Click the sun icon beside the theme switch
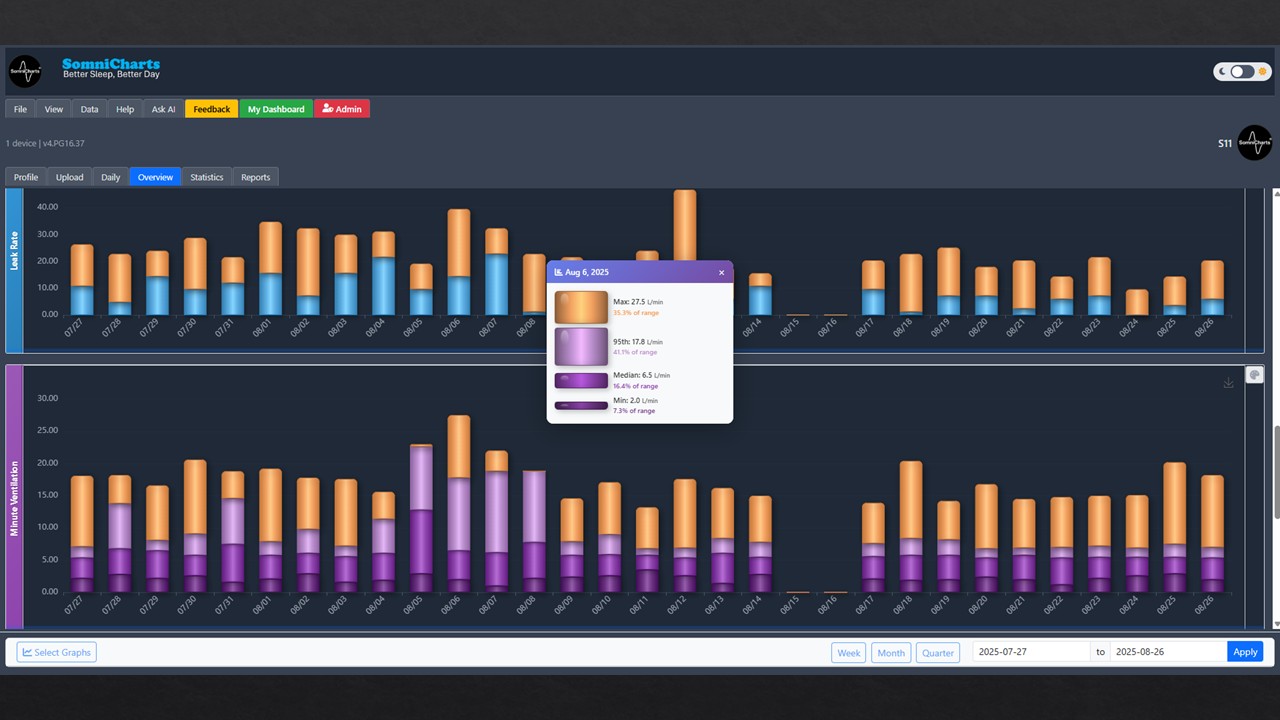This screenshot has width=1280, height=720. click(1263, 72)
